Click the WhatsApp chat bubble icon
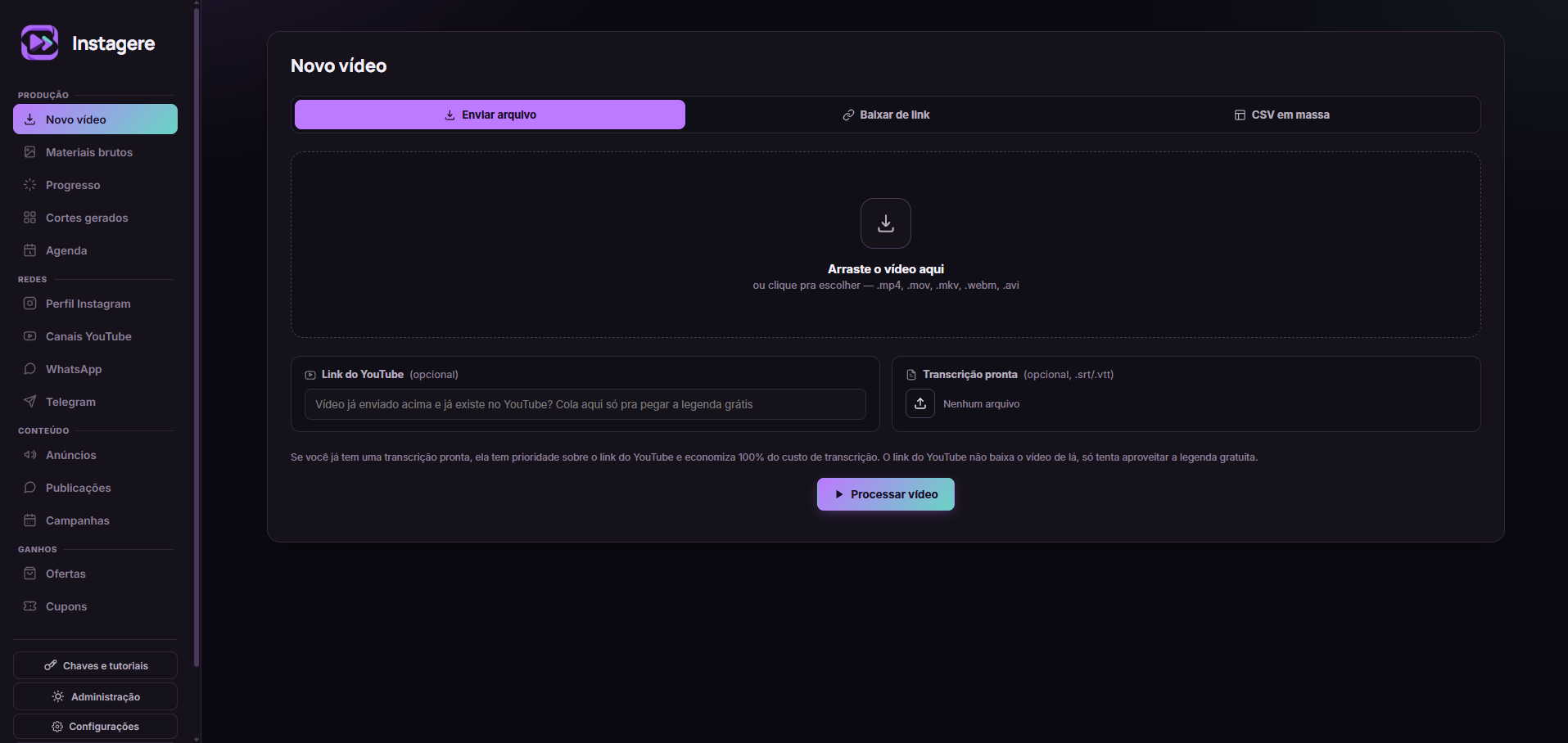The image size is (1568, 743). tap(30, 369)
